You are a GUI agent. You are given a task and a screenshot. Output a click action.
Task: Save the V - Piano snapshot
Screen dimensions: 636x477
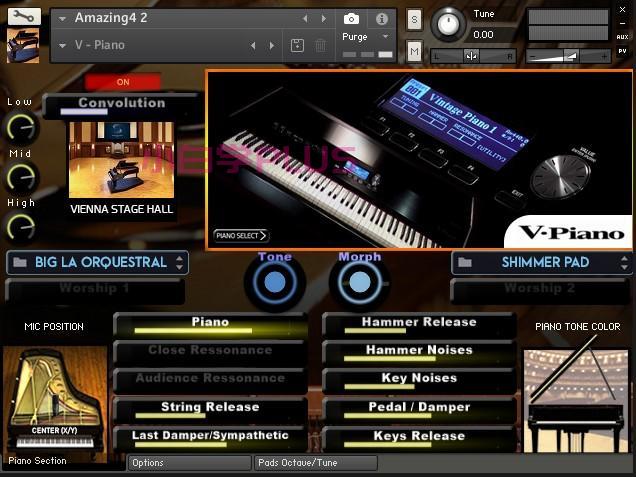(x=297, y=45)
